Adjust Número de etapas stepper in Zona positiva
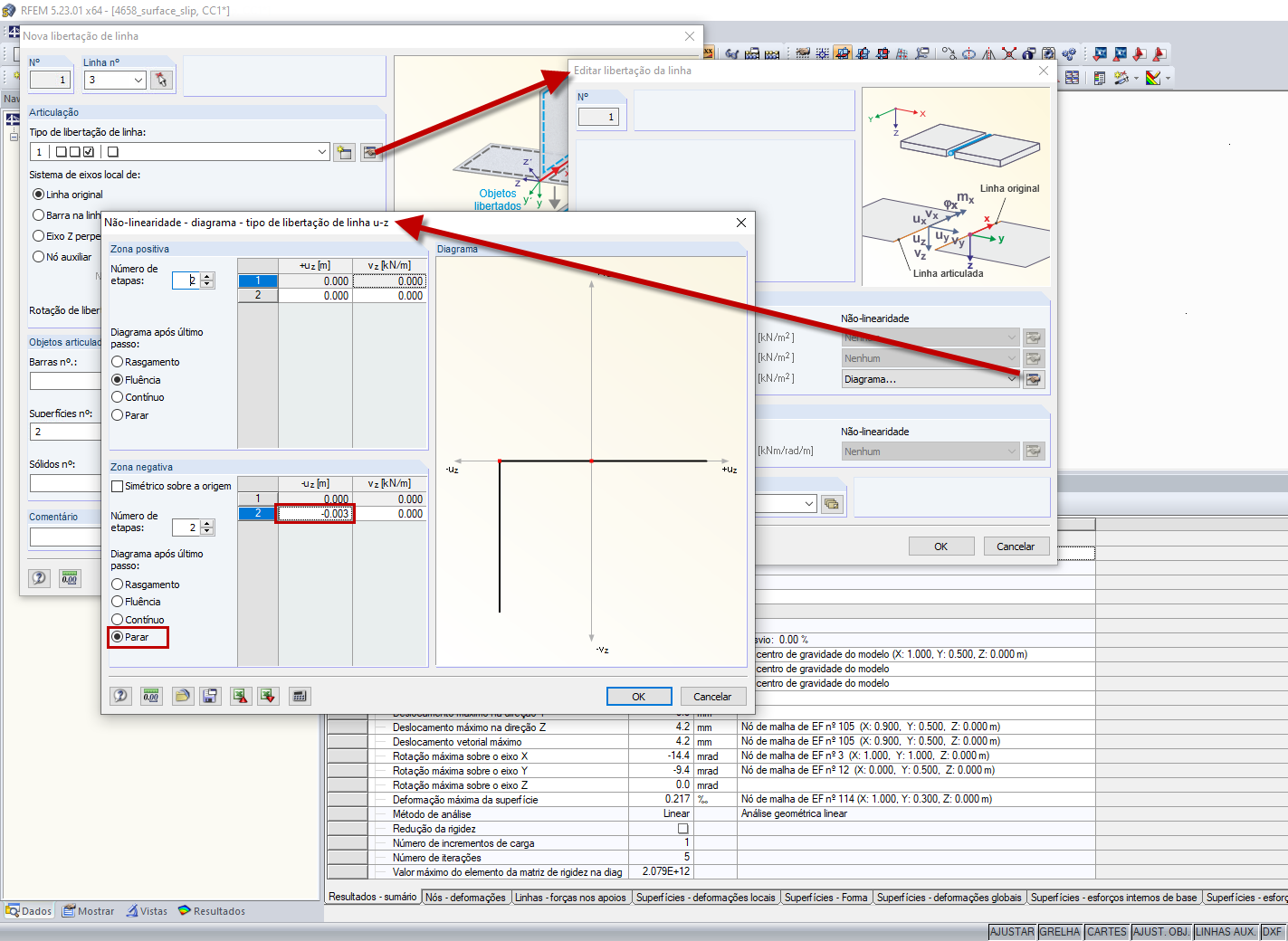The width and height of the screenshot is (1288, 941). pyautogui.click(x=207, y=280)
